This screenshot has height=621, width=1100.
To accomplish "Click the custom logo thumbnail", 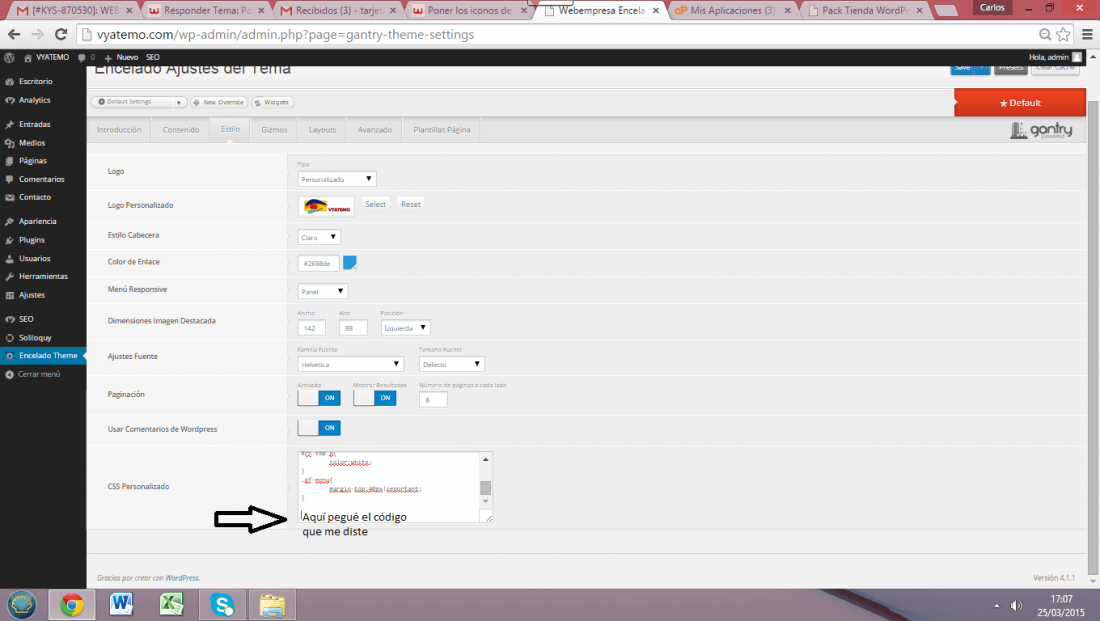I will tap(327, 206).
